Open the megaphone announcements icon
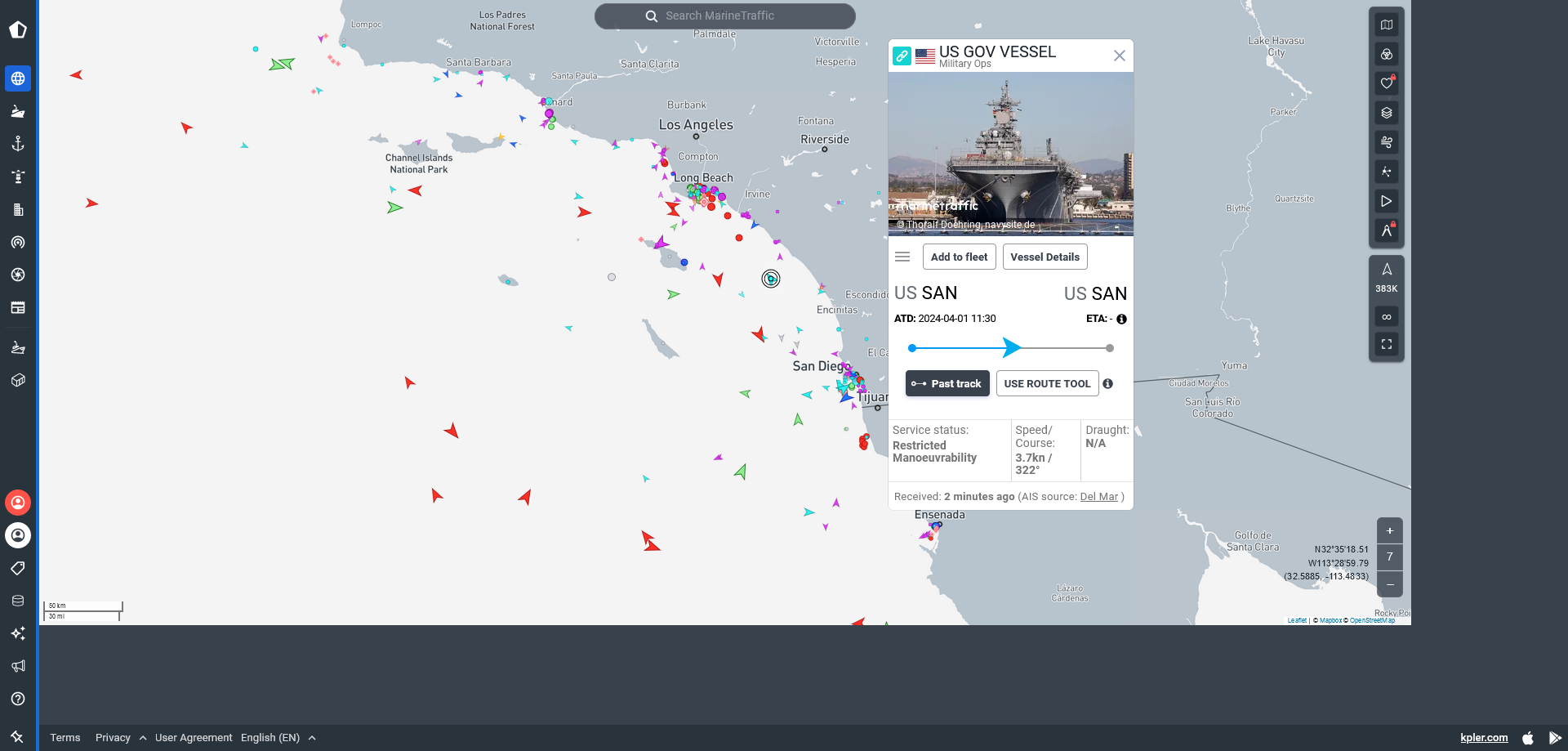The image size is (1568, 751). pos(18,666)
